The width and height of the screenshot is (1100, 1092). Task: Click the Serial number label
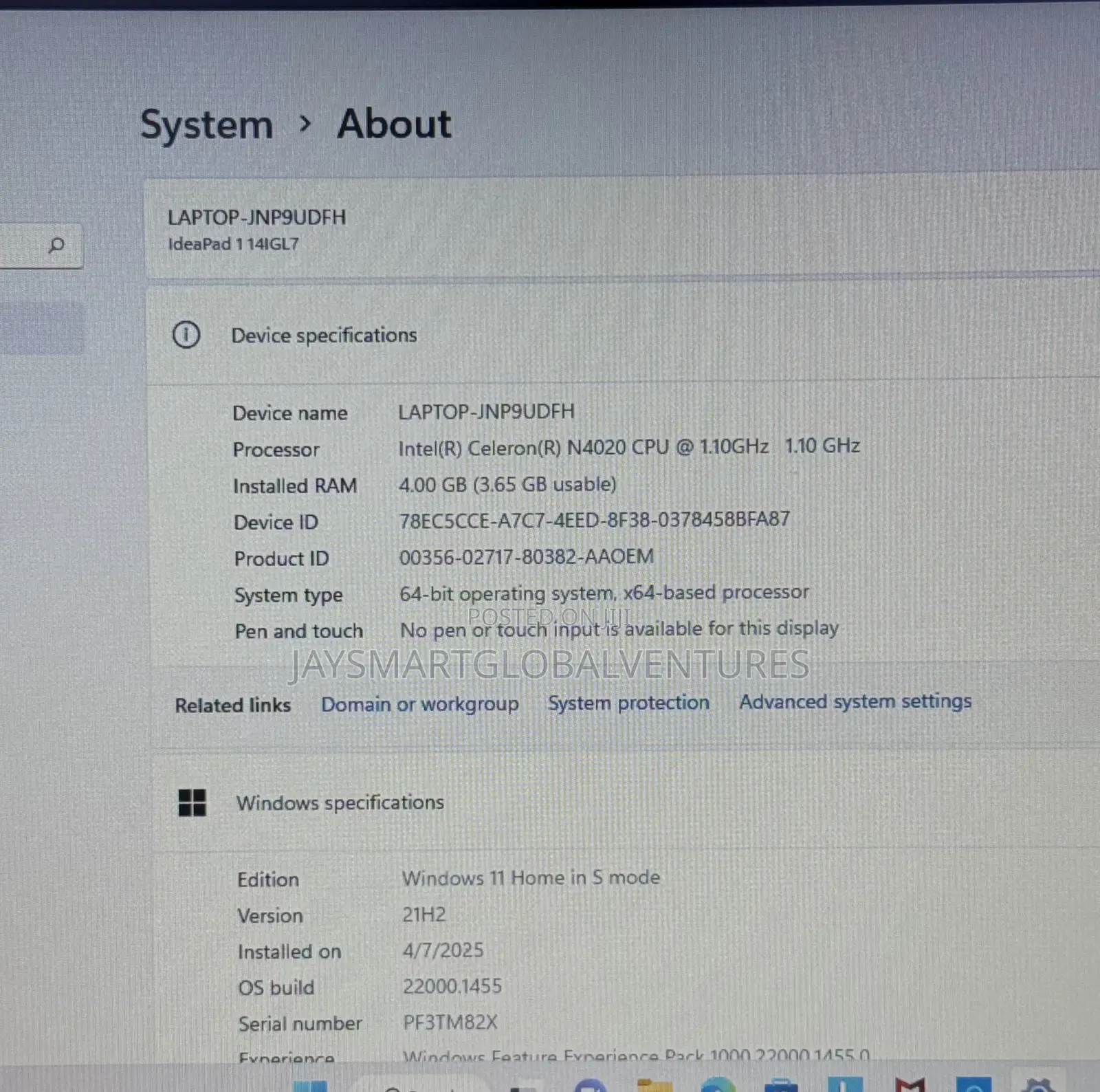click(x=300, y=1024)
